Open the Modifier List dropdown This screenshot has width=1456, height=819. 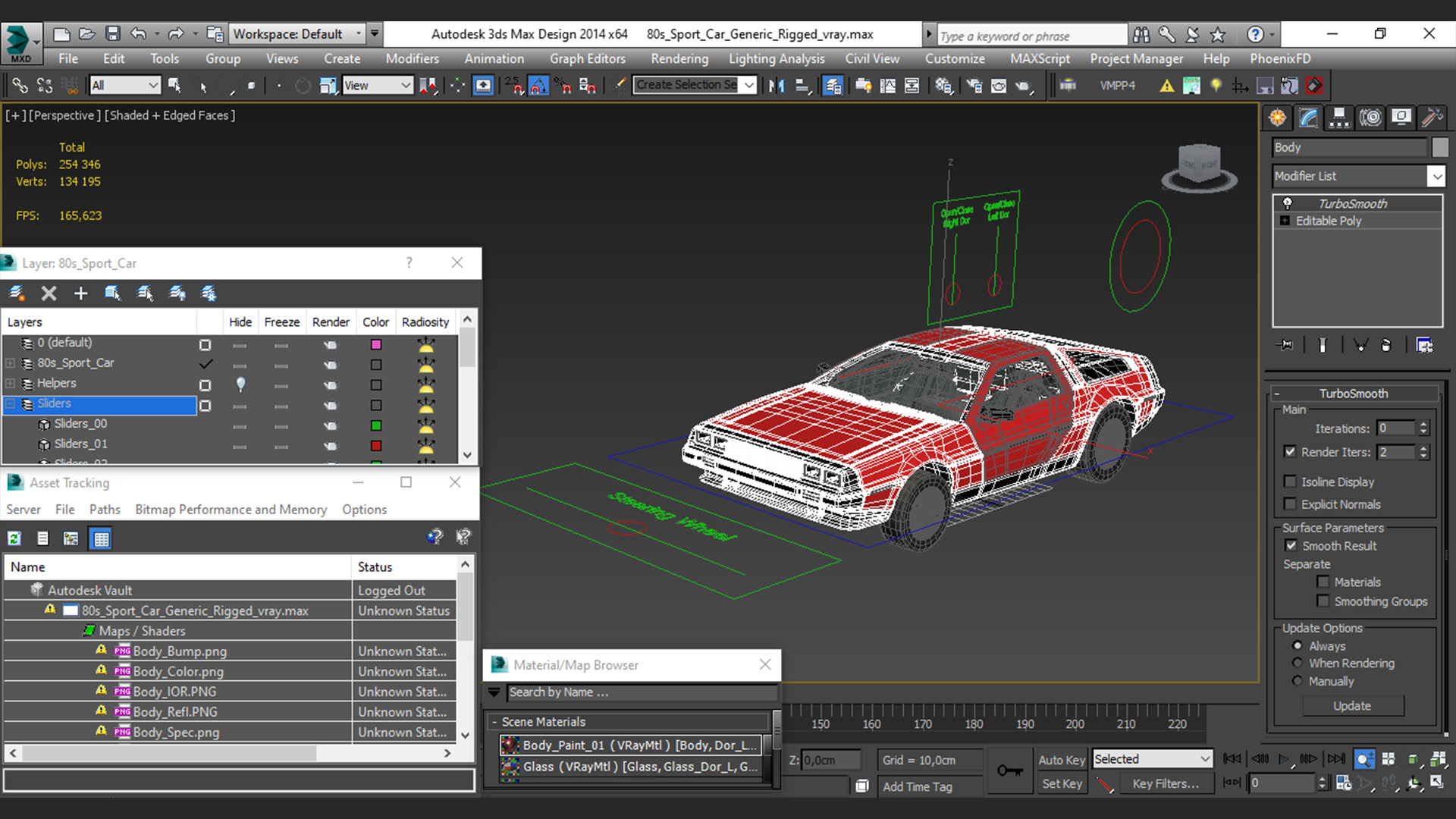1436,176
